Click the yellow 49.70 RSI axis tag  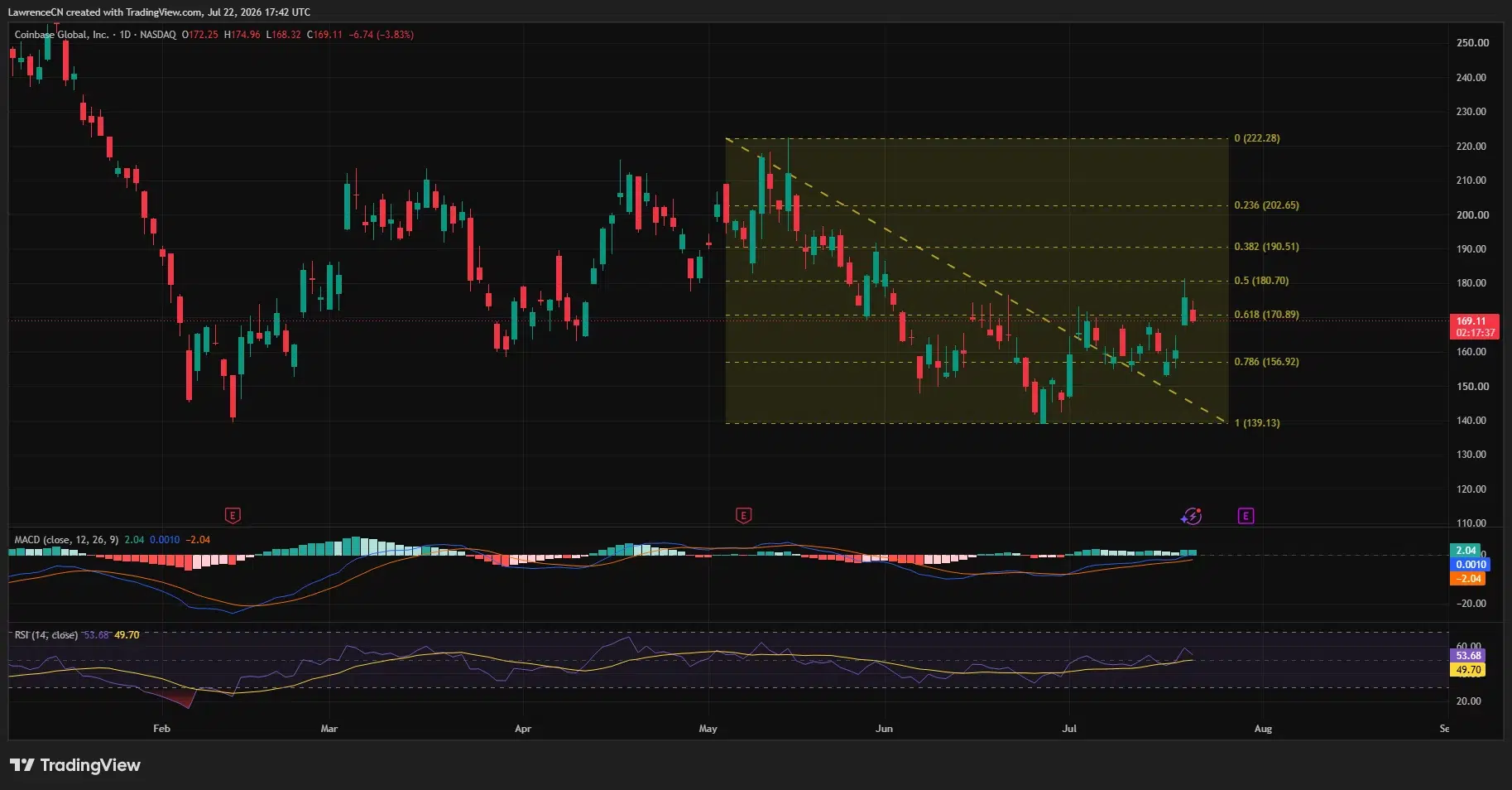[x=1467, y=670]
